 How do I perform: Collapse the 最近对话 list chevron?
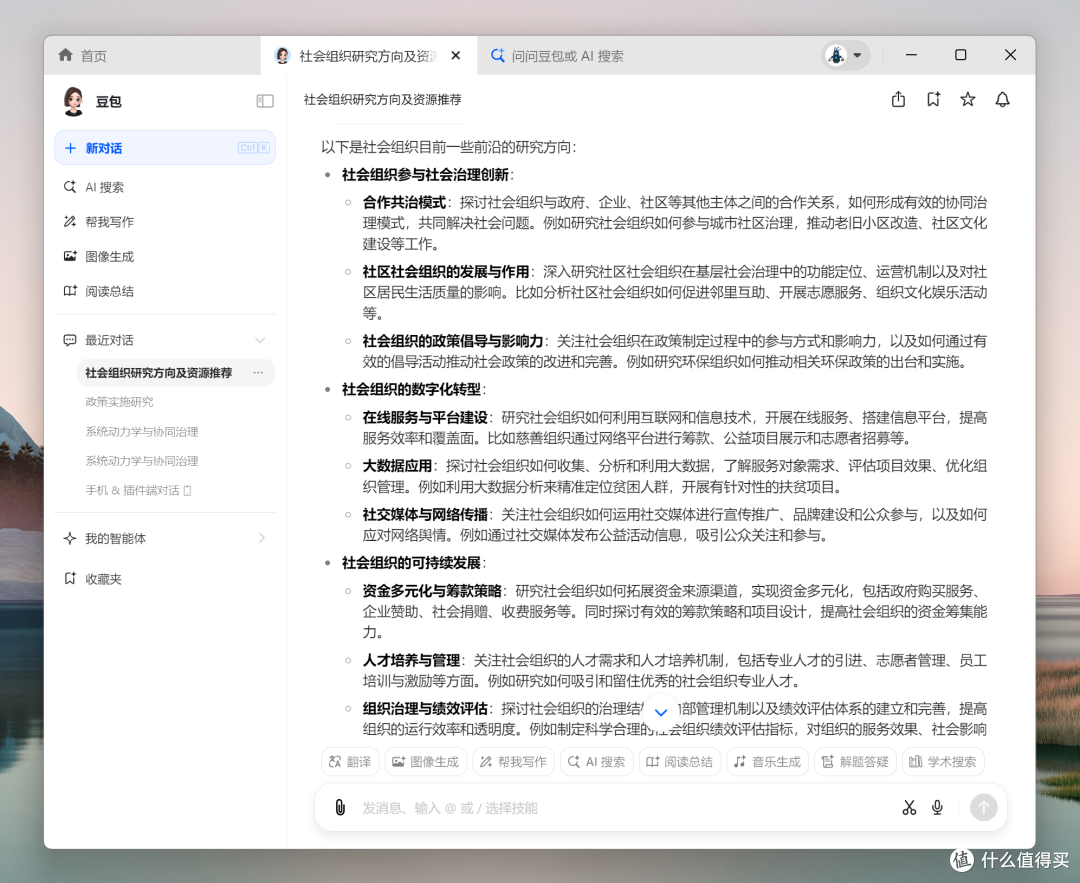click(x=260, y=340)
